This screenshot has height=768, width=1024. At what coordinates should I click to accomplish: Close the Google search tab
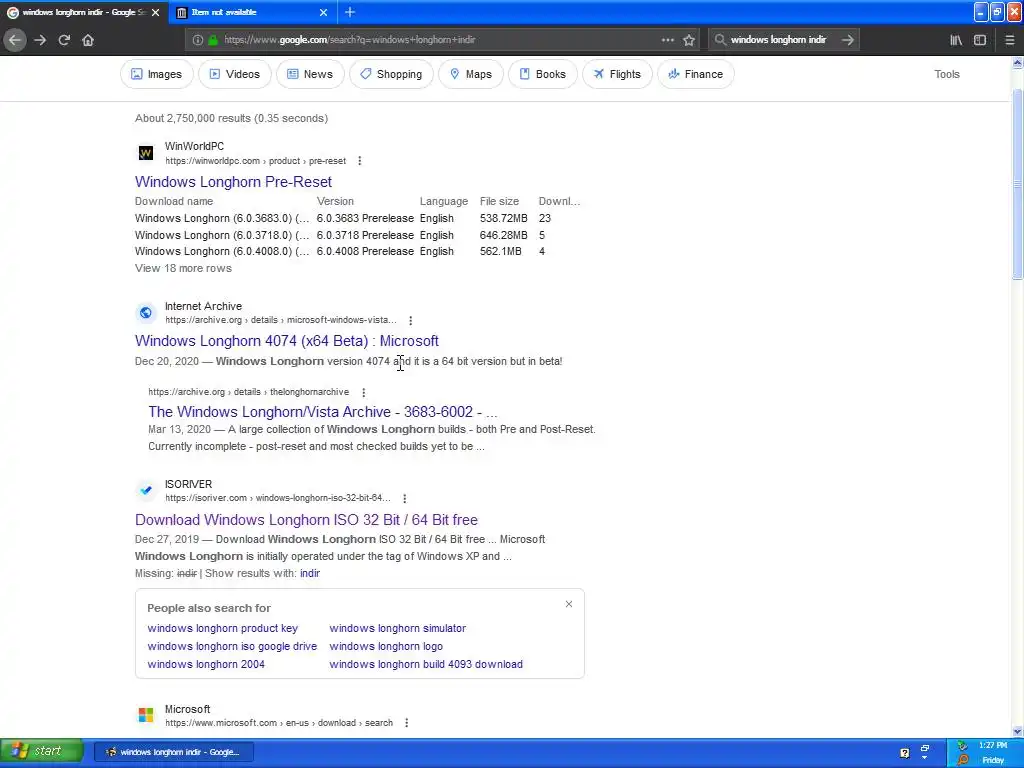(155, 12)
